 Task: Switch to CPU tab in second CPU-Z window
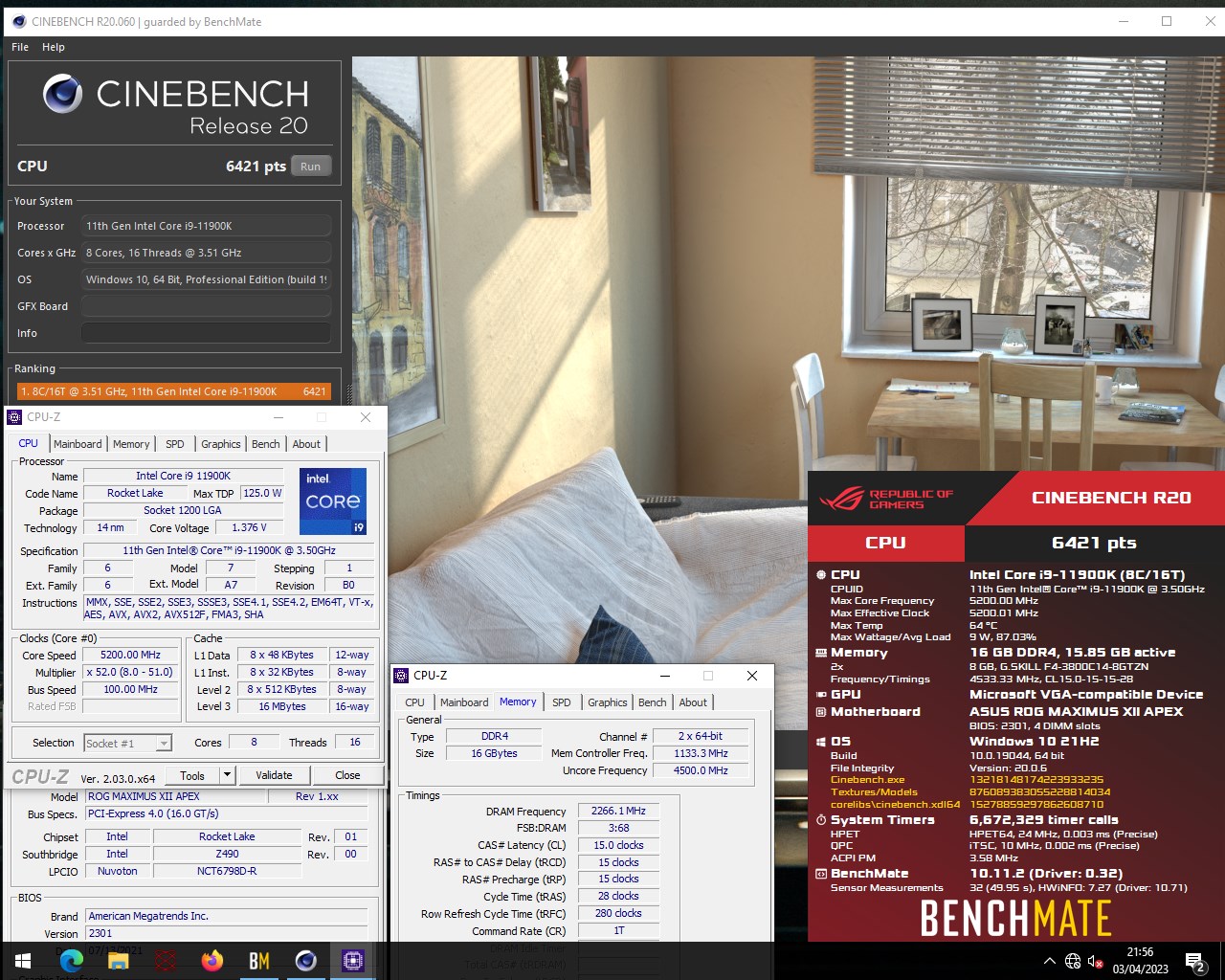tap(415, 702)
